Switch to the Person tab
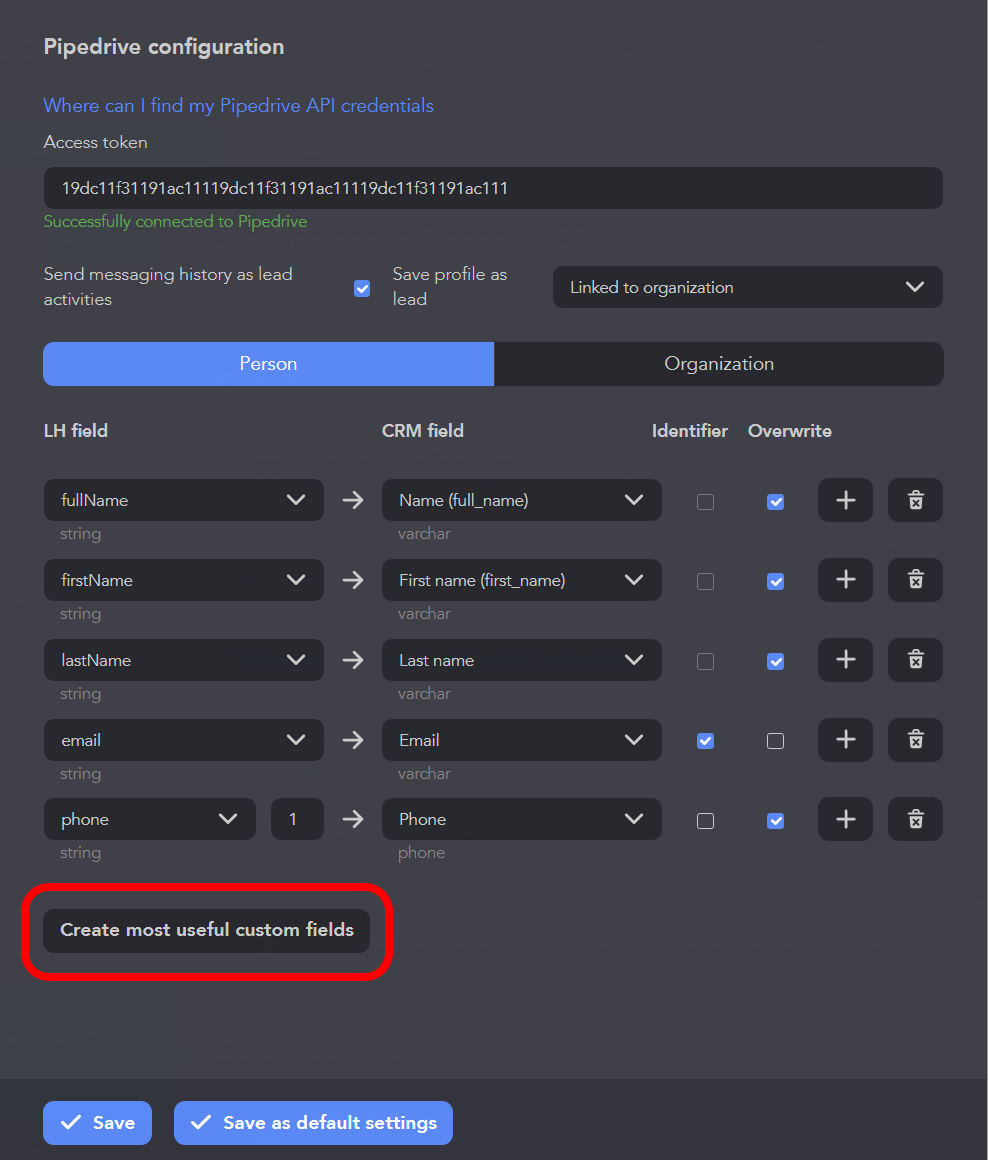This screenshot has width=988, height=1160. [268, 364]
